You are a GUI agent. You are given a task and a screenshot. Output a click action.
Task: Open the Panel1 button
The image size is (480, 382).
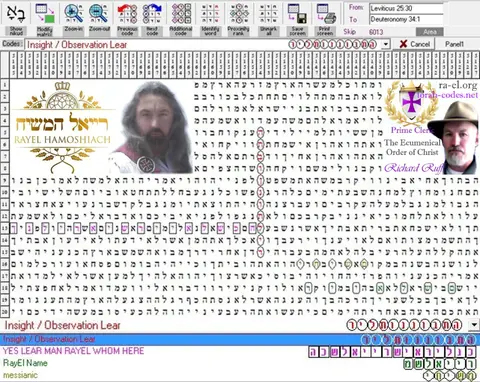pos(455,44)
